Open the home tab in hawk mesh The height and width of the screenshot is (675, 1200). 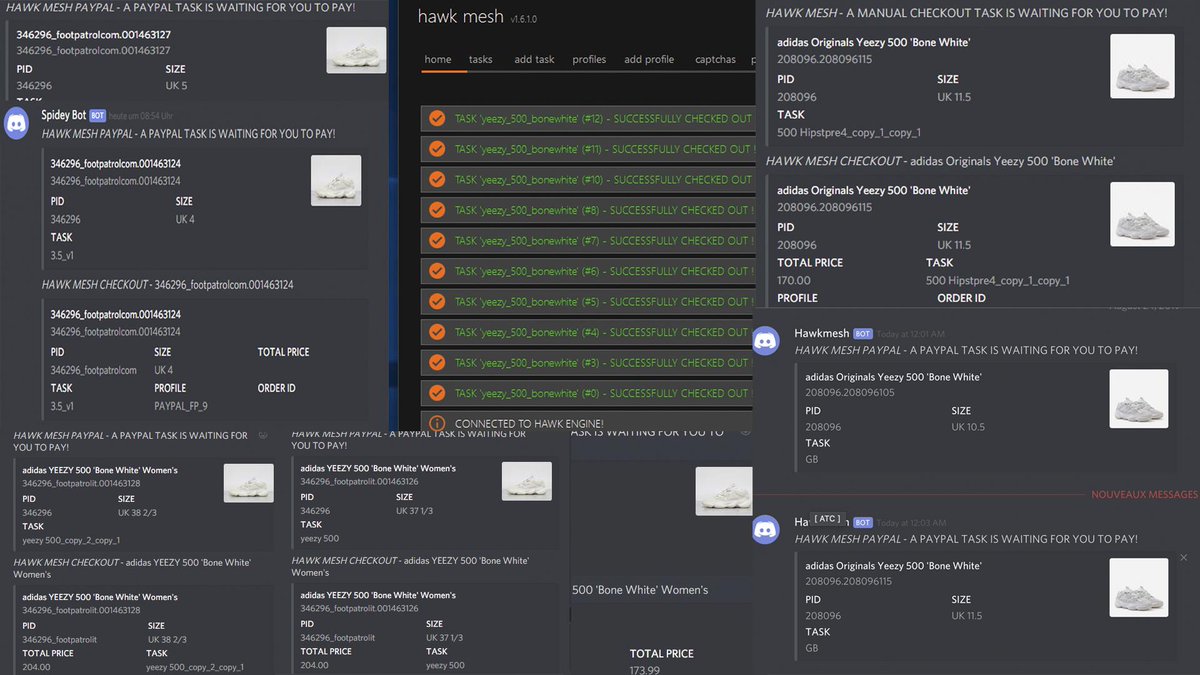click(x=438, y=59)
